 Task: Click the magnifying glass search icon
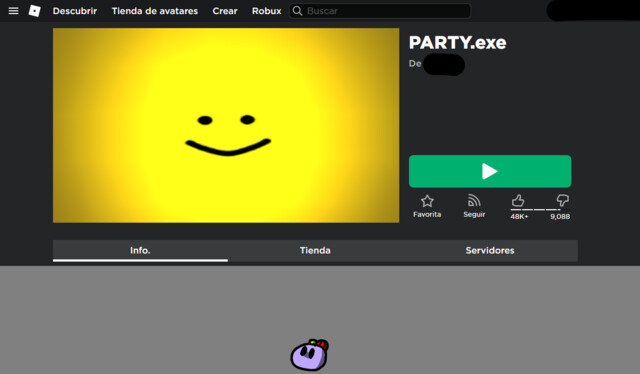(298, 11)
